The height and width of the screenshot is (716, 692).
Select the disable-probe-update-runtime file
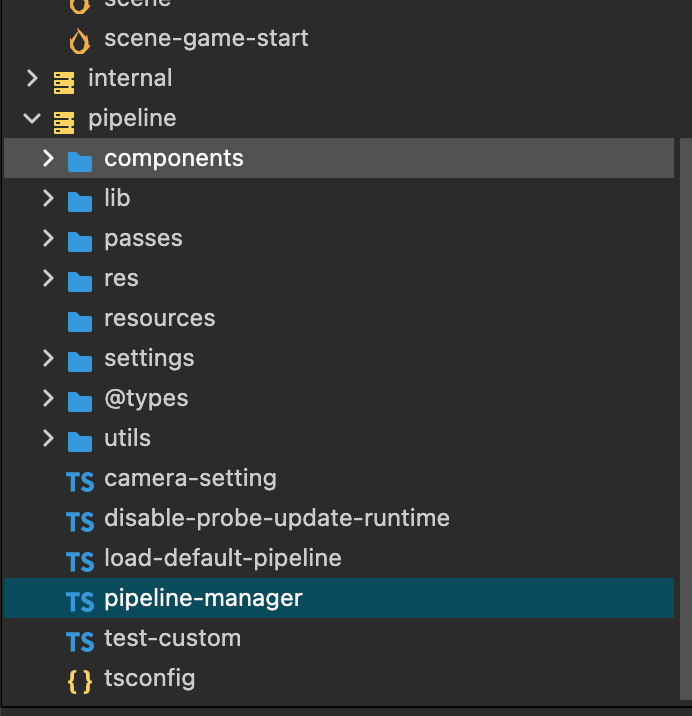click(x=276, y=518)
